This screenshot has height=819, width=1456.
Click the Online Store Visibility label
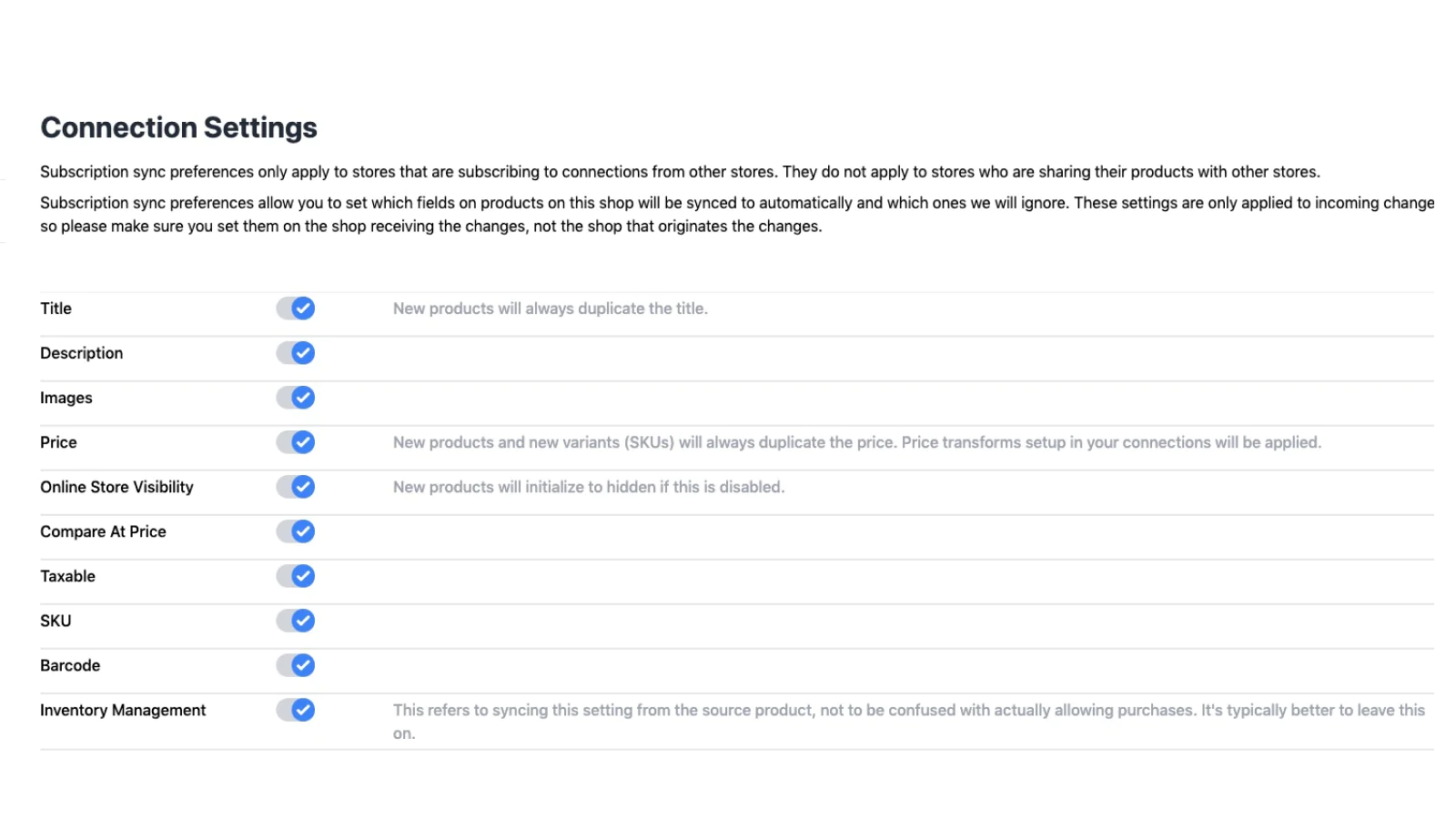point(116,487)
